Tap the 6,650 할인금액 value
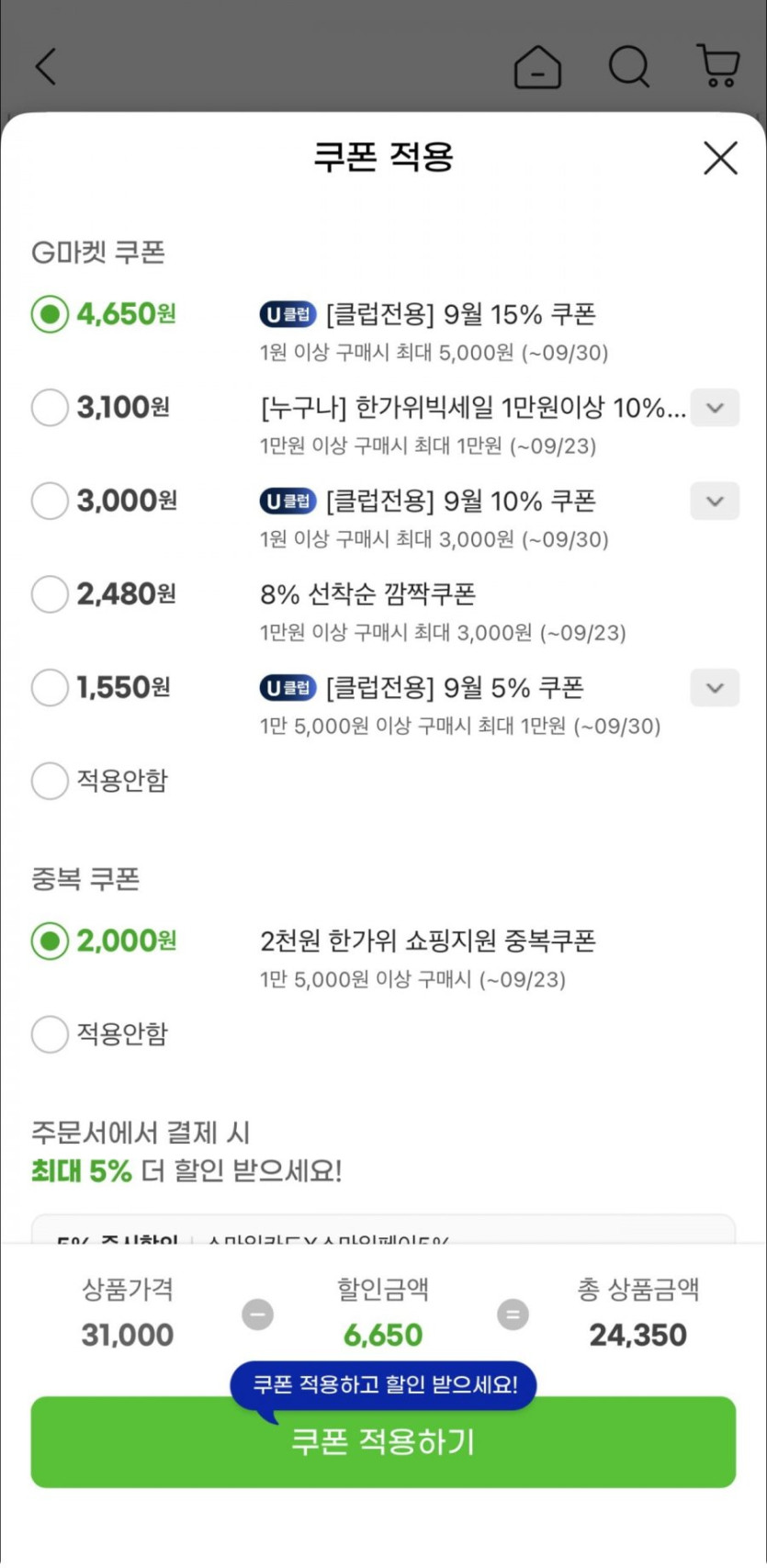The height and width of the screenshot is (1568, 767). coord(383,1335)
